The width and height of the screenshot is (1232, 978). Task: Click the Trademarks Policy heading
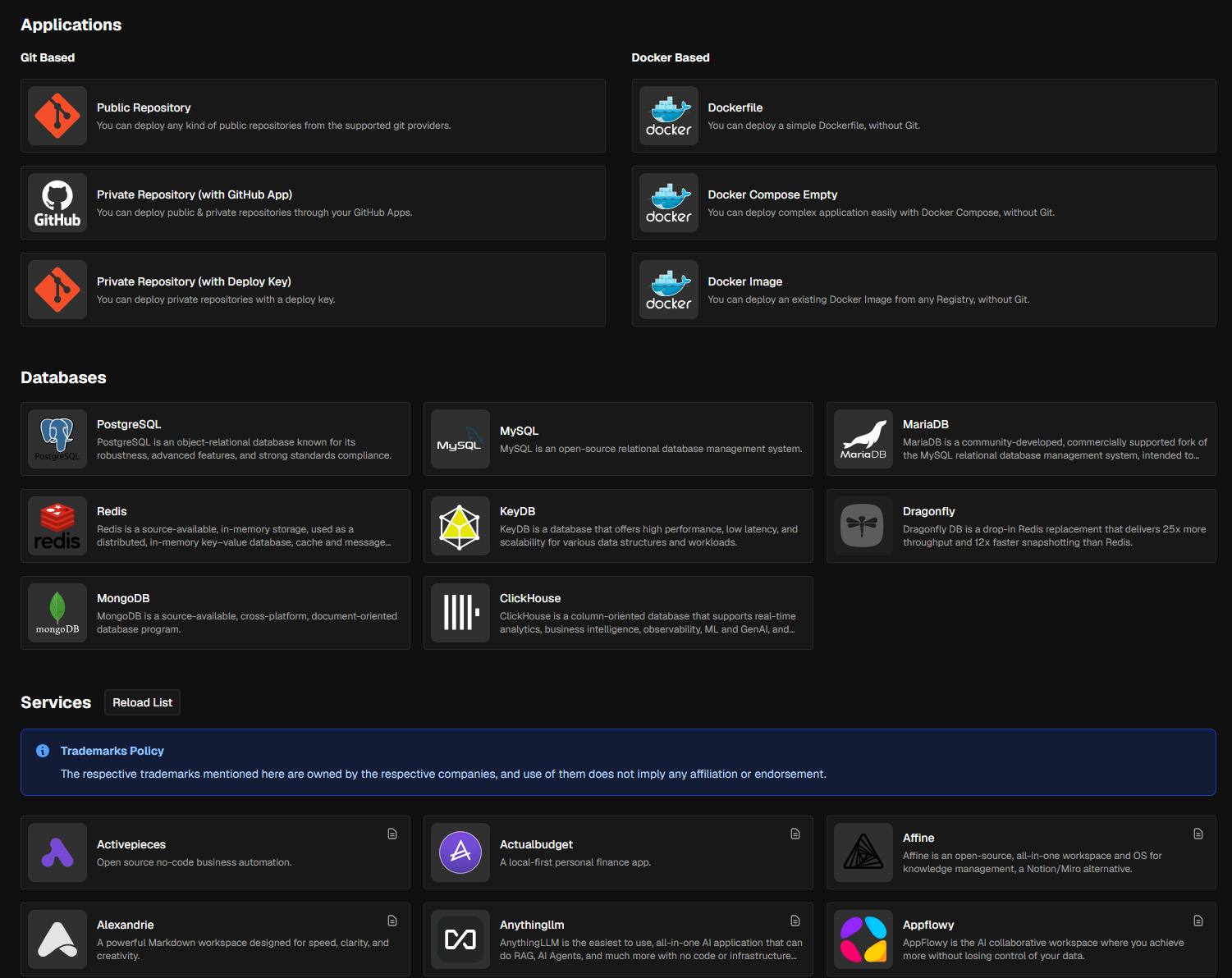click(x=112, y=751)
